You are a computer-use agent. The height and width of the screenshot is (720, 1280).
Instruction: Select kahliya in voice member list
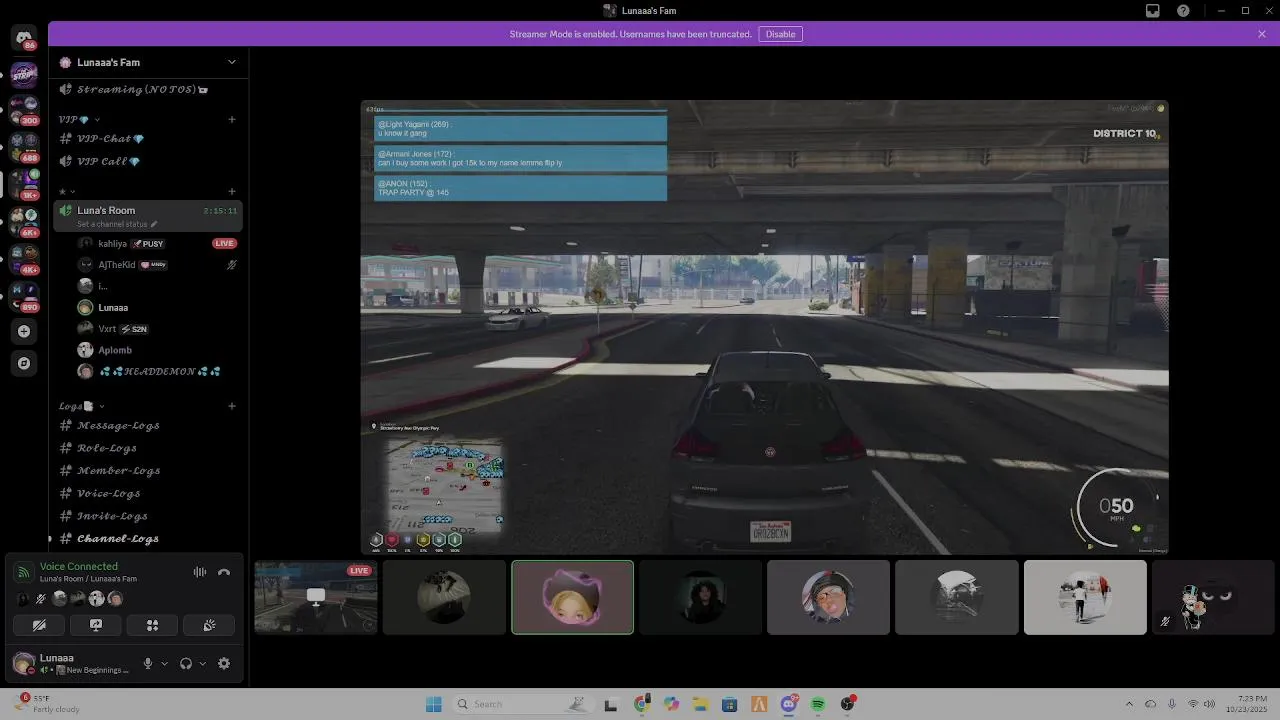(158, 243)
